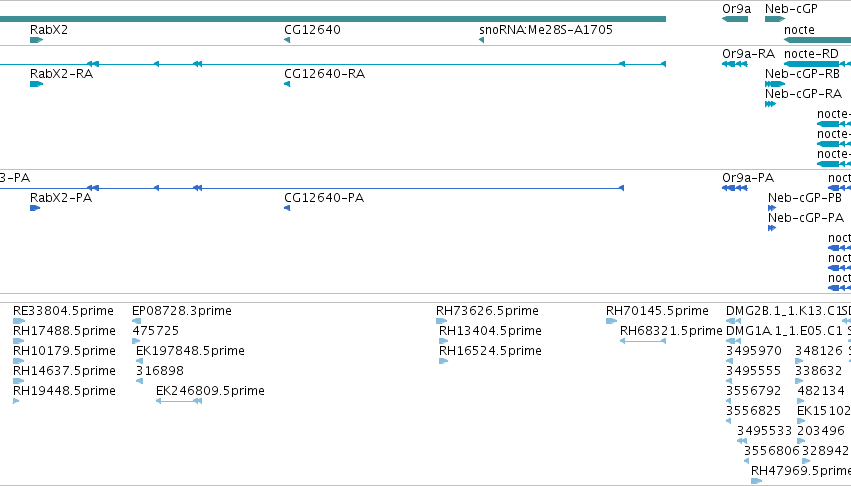
Task: Open the EP08728.3prime EST label
Action: (x=182, y=311)
